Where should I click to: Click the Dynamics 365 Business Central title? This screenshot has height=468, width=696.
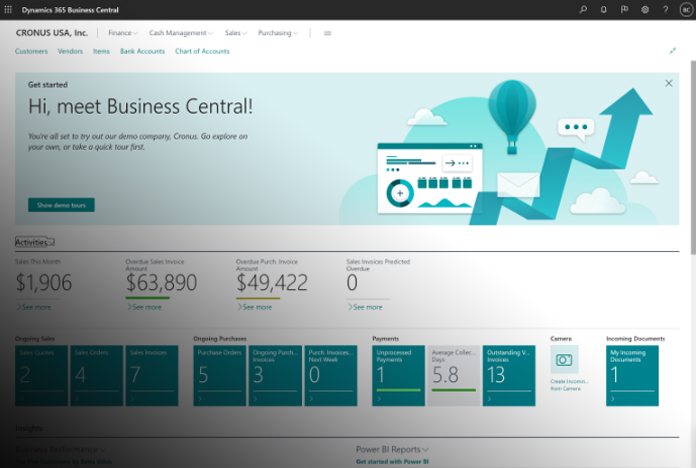(x=70, y=10)
